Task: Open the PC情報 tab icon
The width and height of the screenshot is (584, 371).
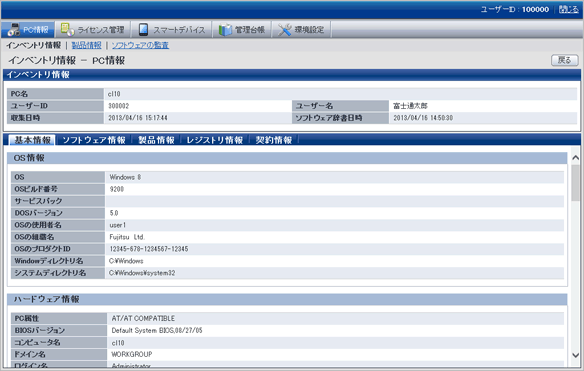Action: pos(13,29)
